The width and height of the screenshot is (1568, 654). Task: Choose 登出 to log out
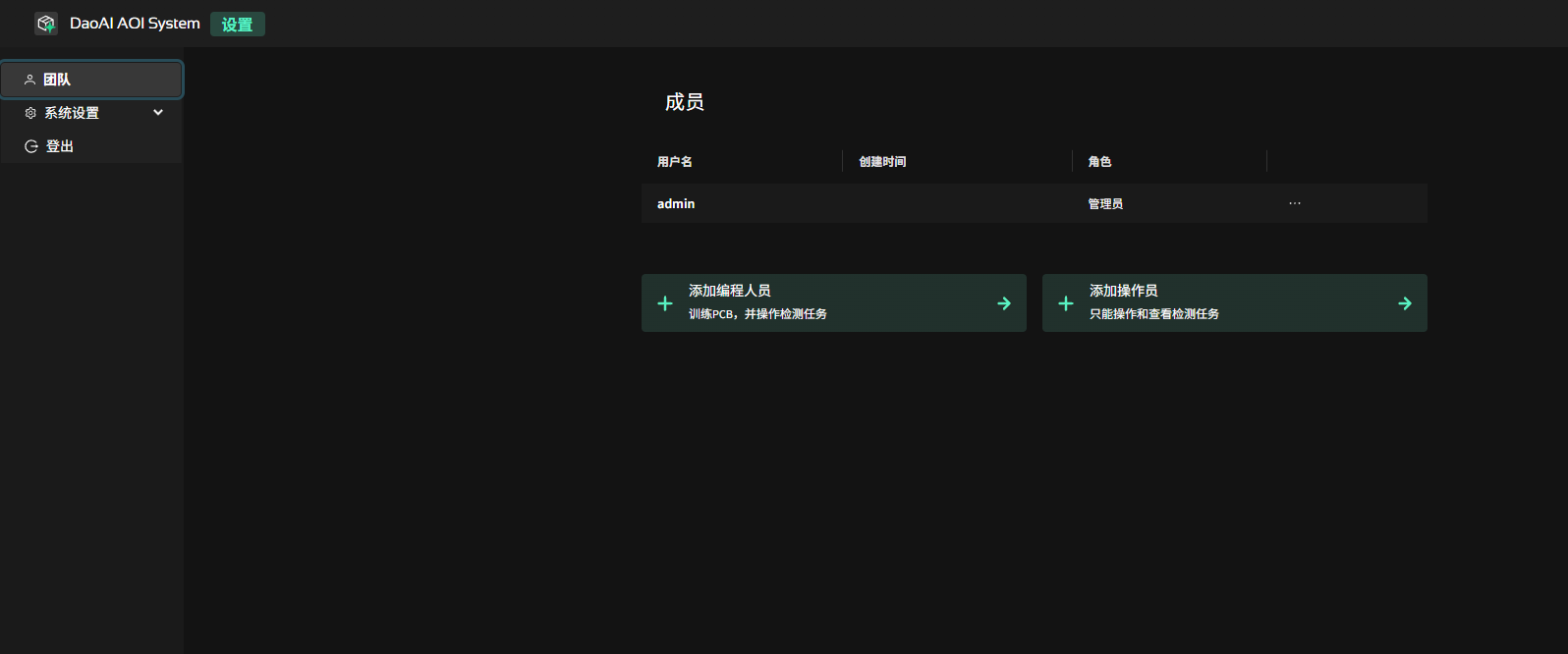click(x=60, y=146)
